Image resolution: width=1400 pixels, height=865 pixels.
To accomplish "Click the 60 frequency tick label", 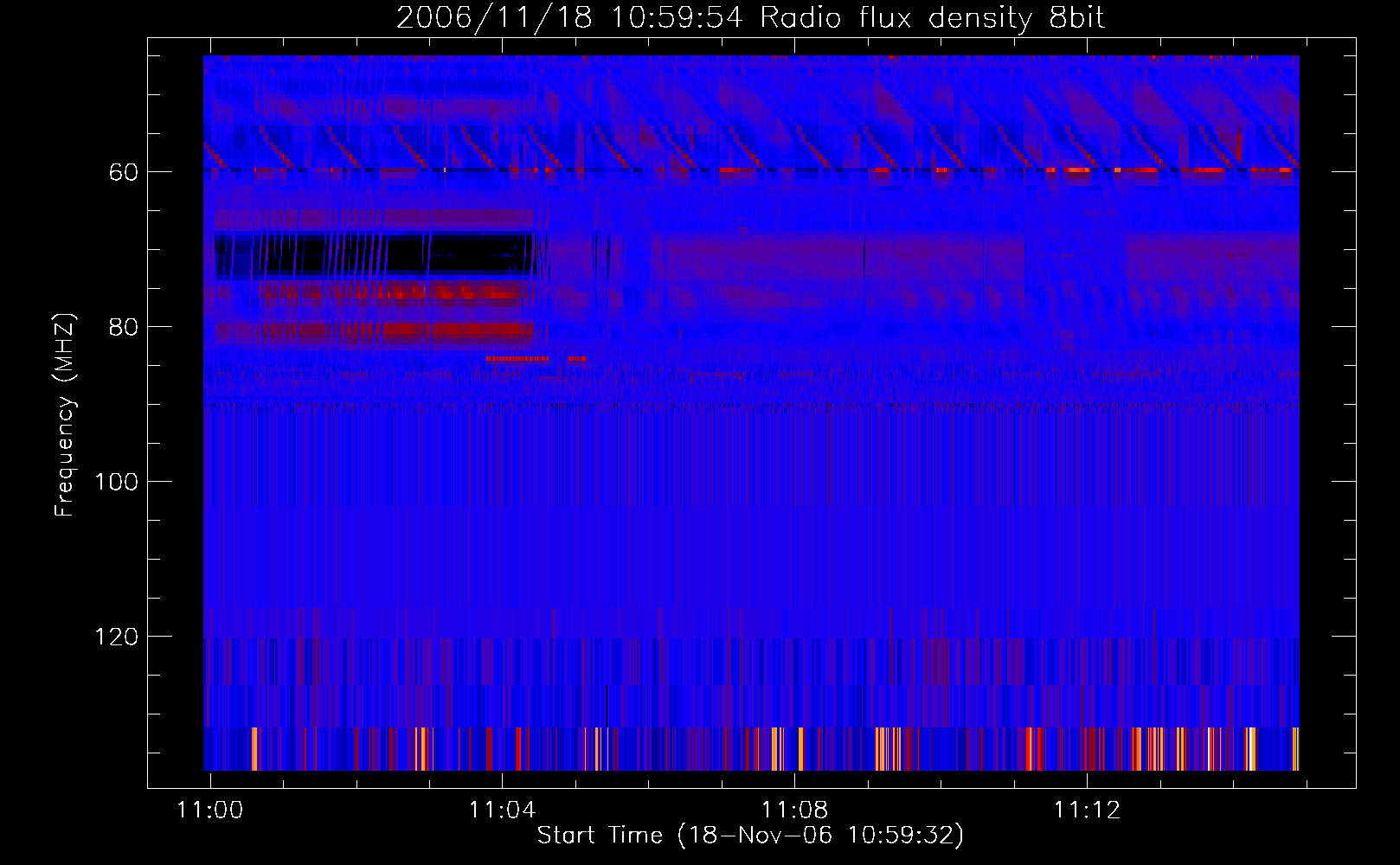I will coord(124,173).
